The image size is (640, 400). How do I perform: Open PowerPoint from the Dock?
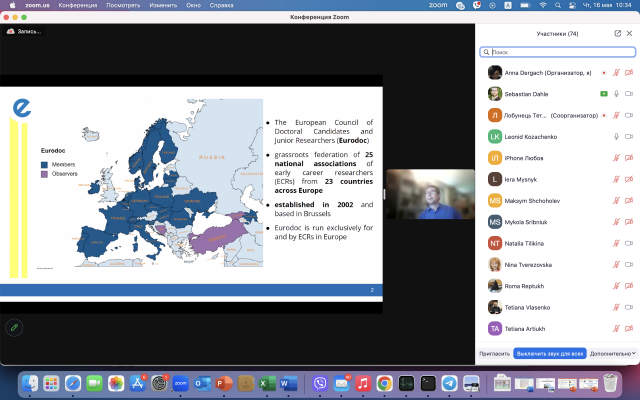point(224,384)
